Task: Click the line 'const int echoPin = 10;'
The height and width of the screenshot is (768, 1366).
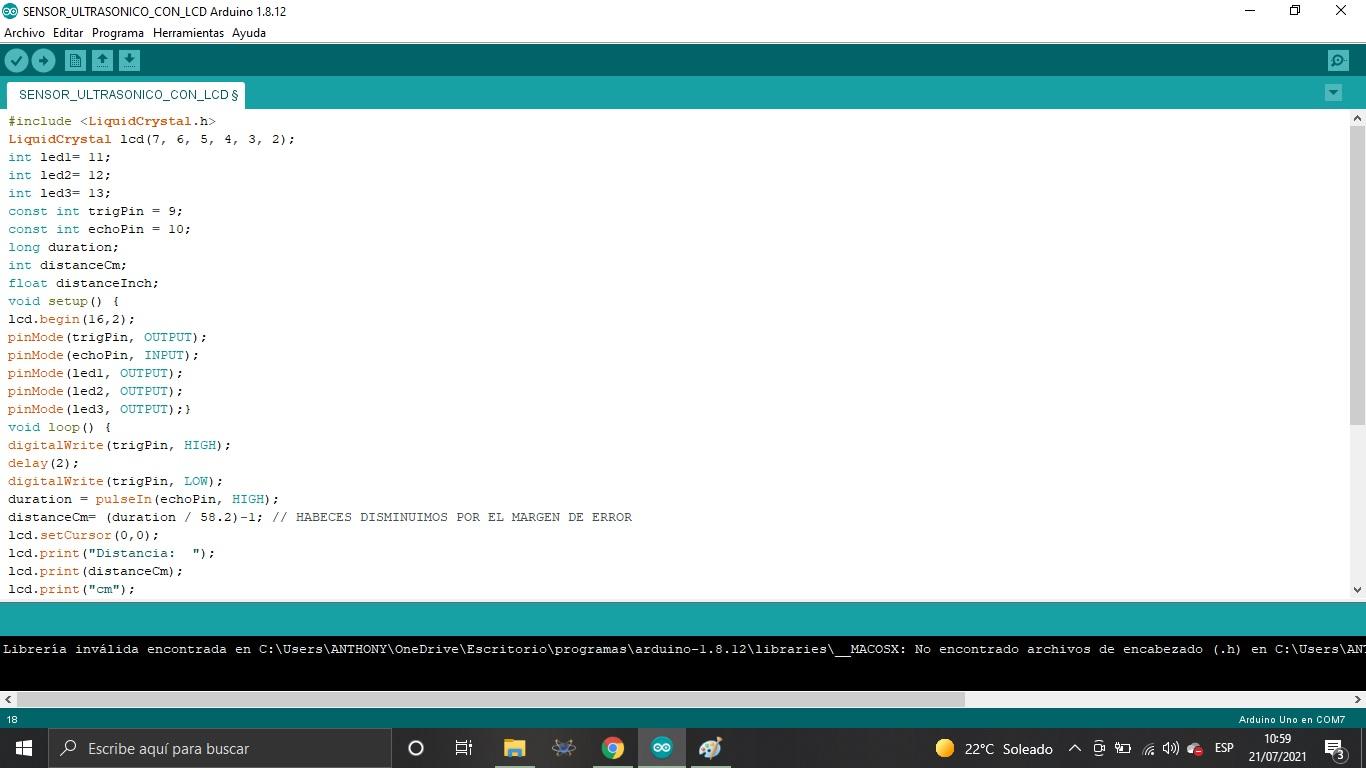Action: pos(100,229)
